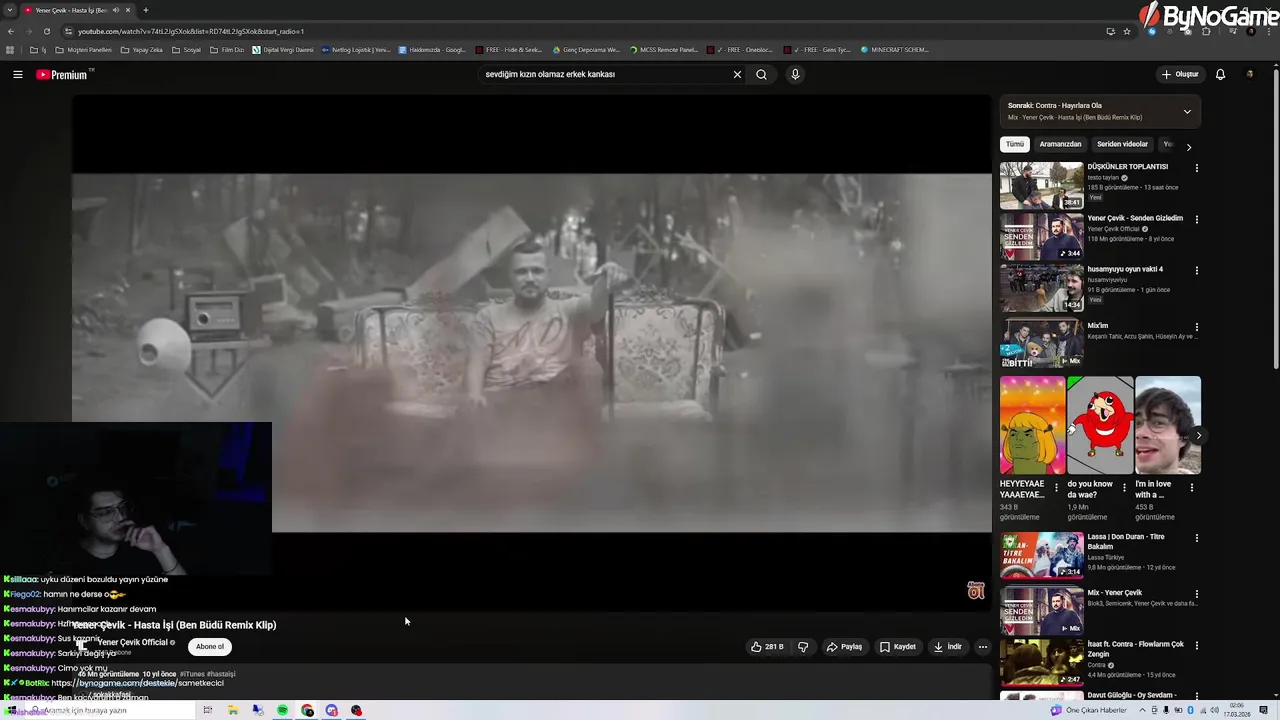Click the Abone ol subscribe button
Screen dimensions: 1280x720
pos(210,646)
